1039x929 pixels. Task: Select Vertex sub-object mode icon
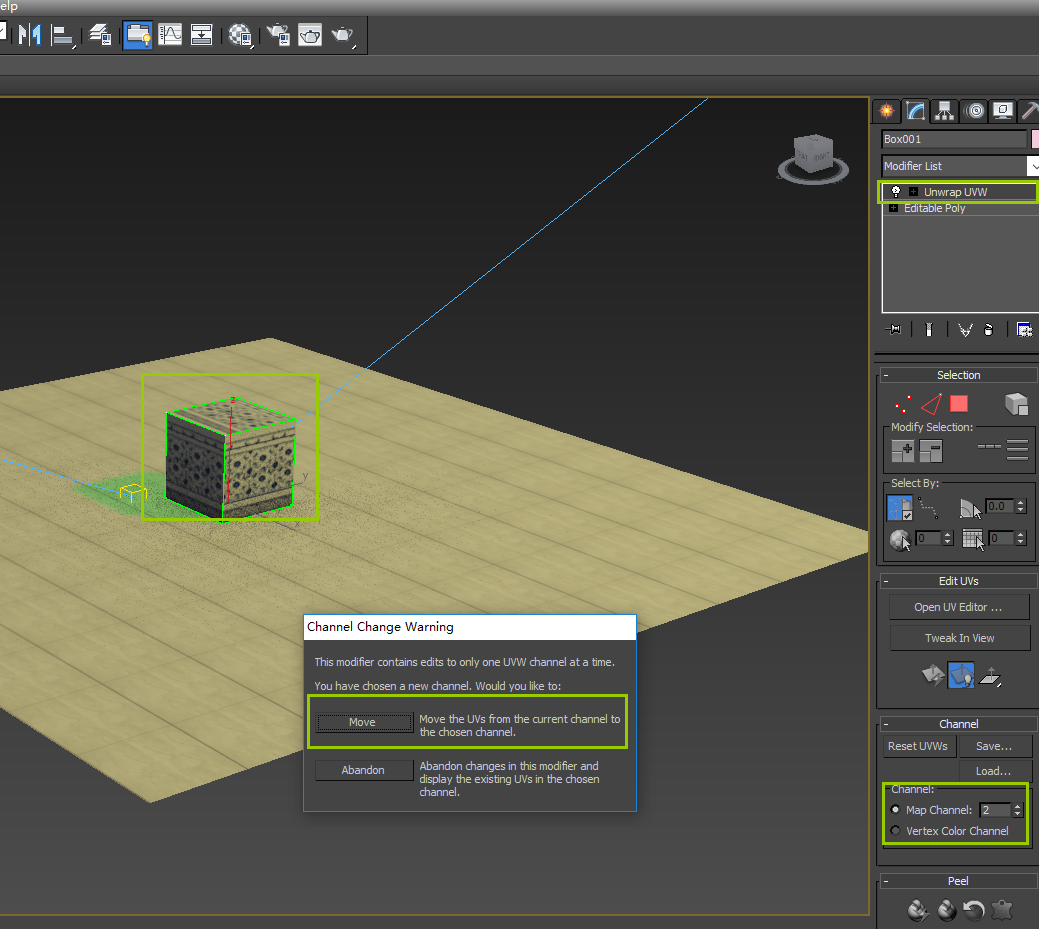(903, 404)
